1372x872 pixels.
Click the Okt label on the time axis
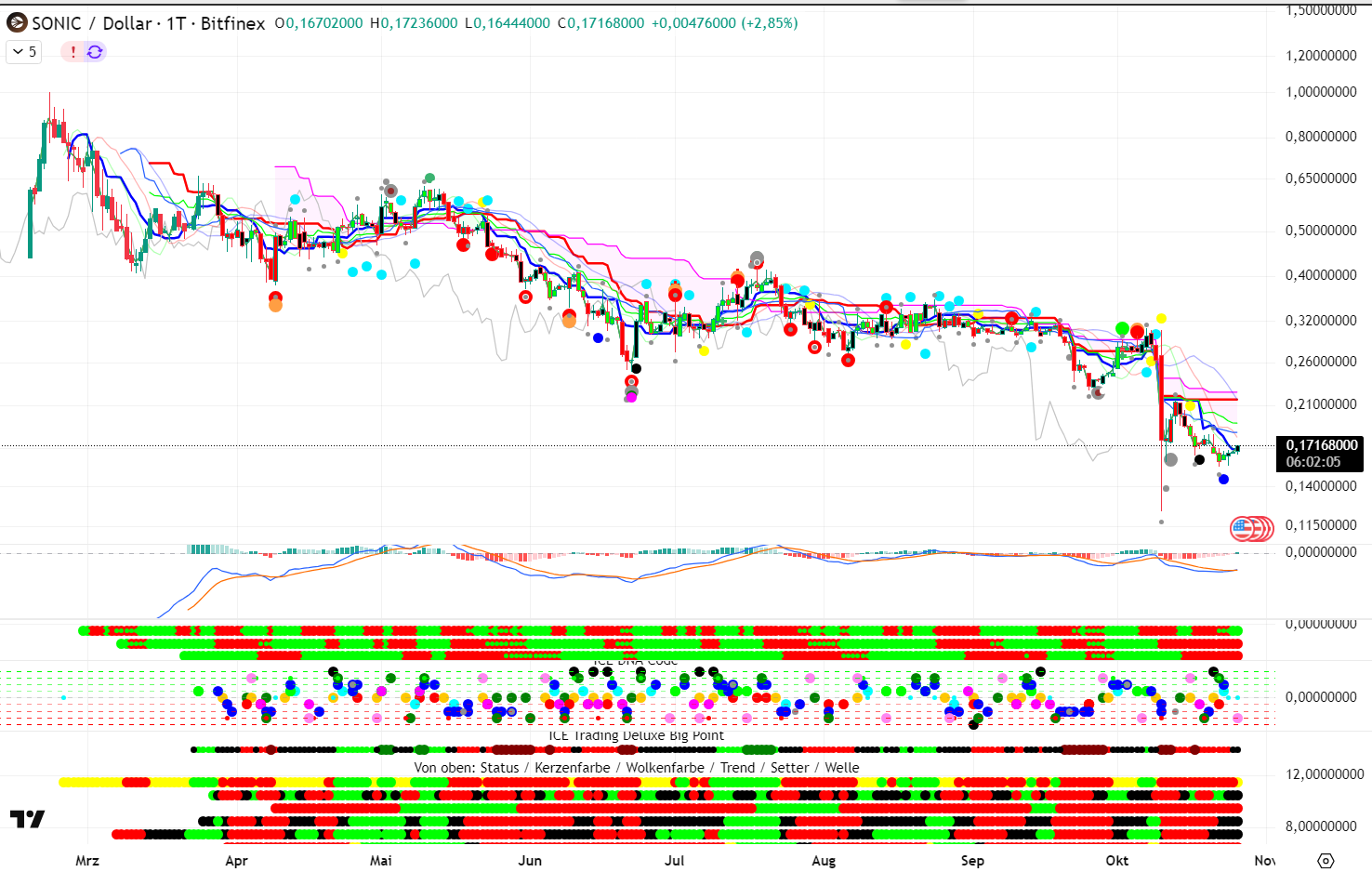1117,861
